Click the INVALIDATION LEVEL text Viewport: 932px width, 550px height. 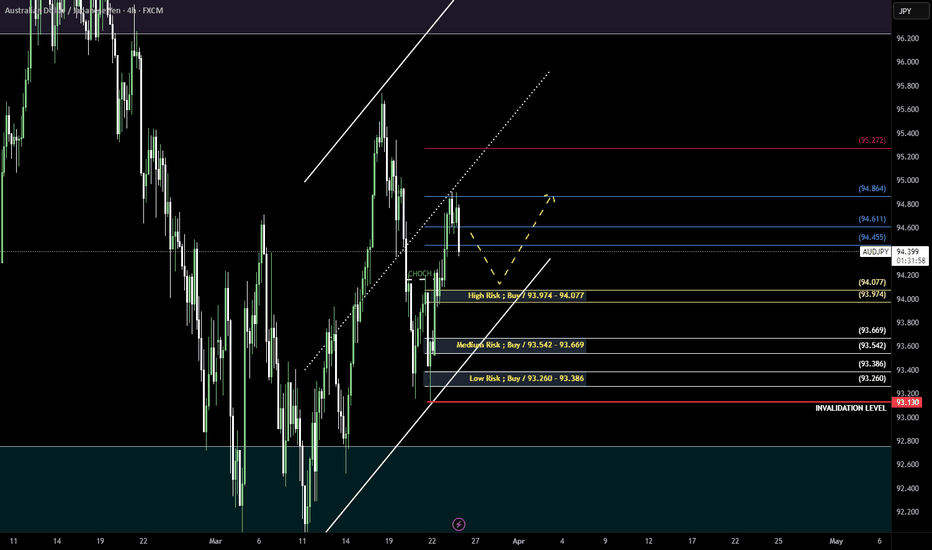[x=851, y=408]
